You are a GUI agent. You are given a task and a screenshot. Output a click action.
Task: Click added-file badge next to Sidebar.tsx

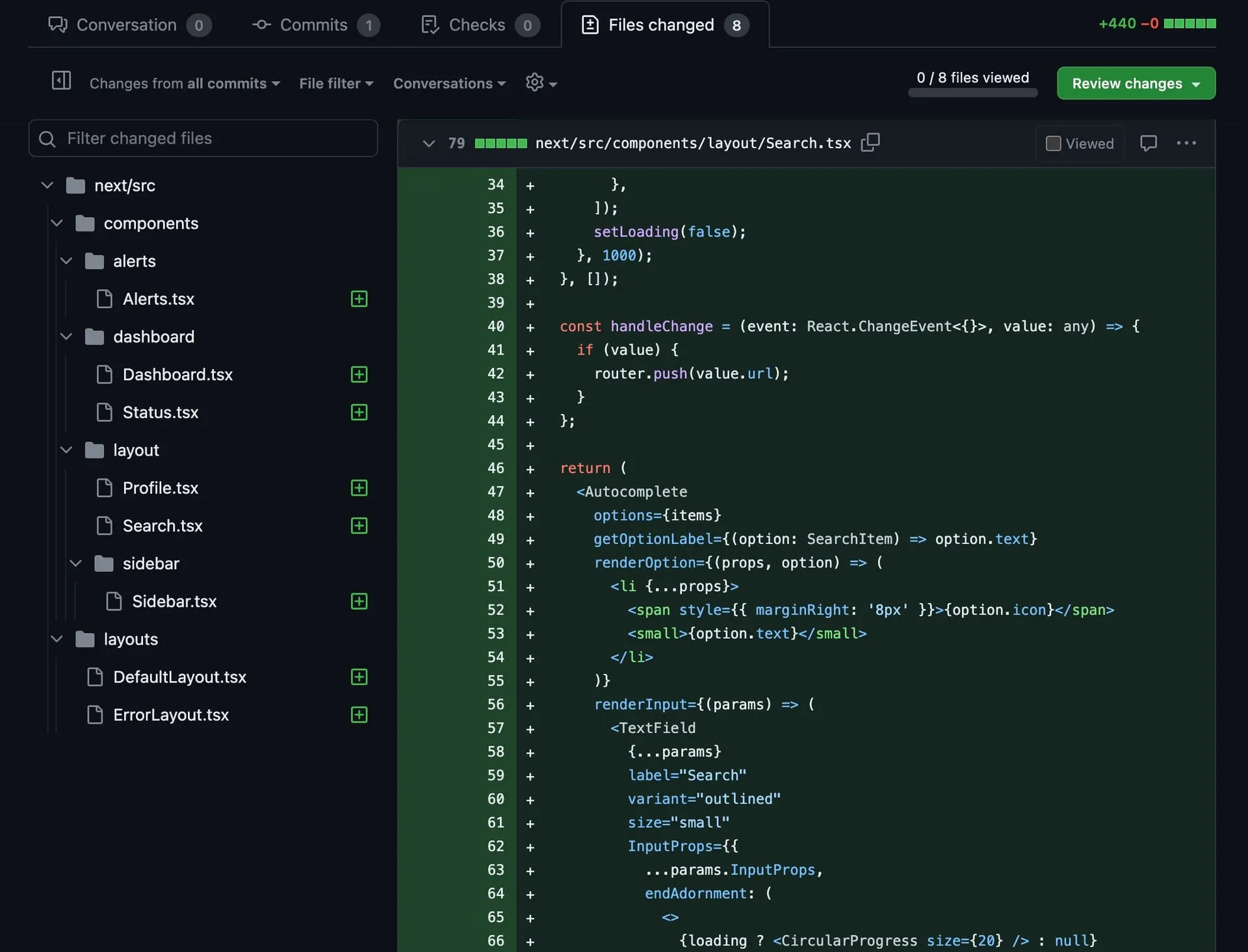pyautogui.click(x=359, y=601)
